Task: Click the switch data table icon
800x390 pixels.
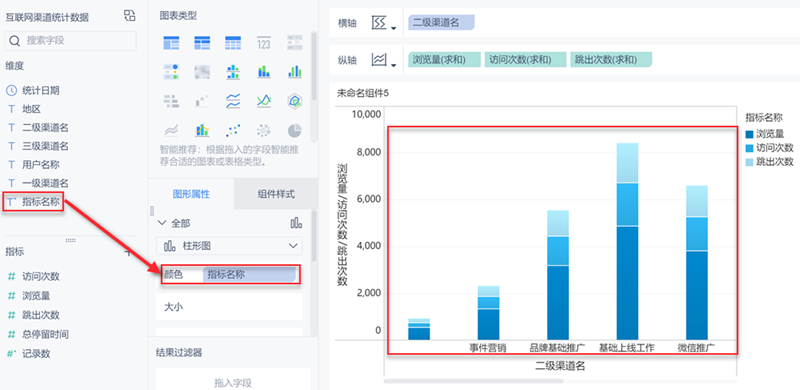Action: pyautogui.click(x=130, y=15)
